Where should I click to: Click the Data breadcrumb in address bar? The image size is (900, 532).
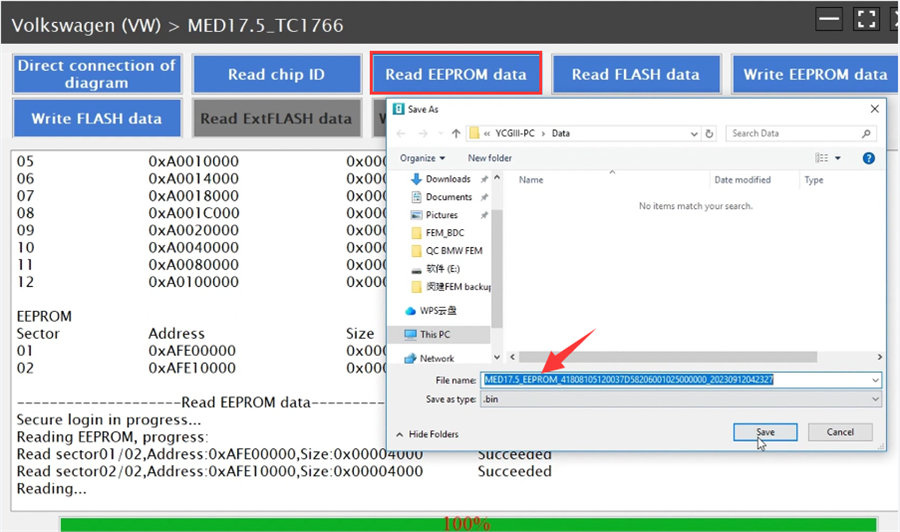[560, 133]
